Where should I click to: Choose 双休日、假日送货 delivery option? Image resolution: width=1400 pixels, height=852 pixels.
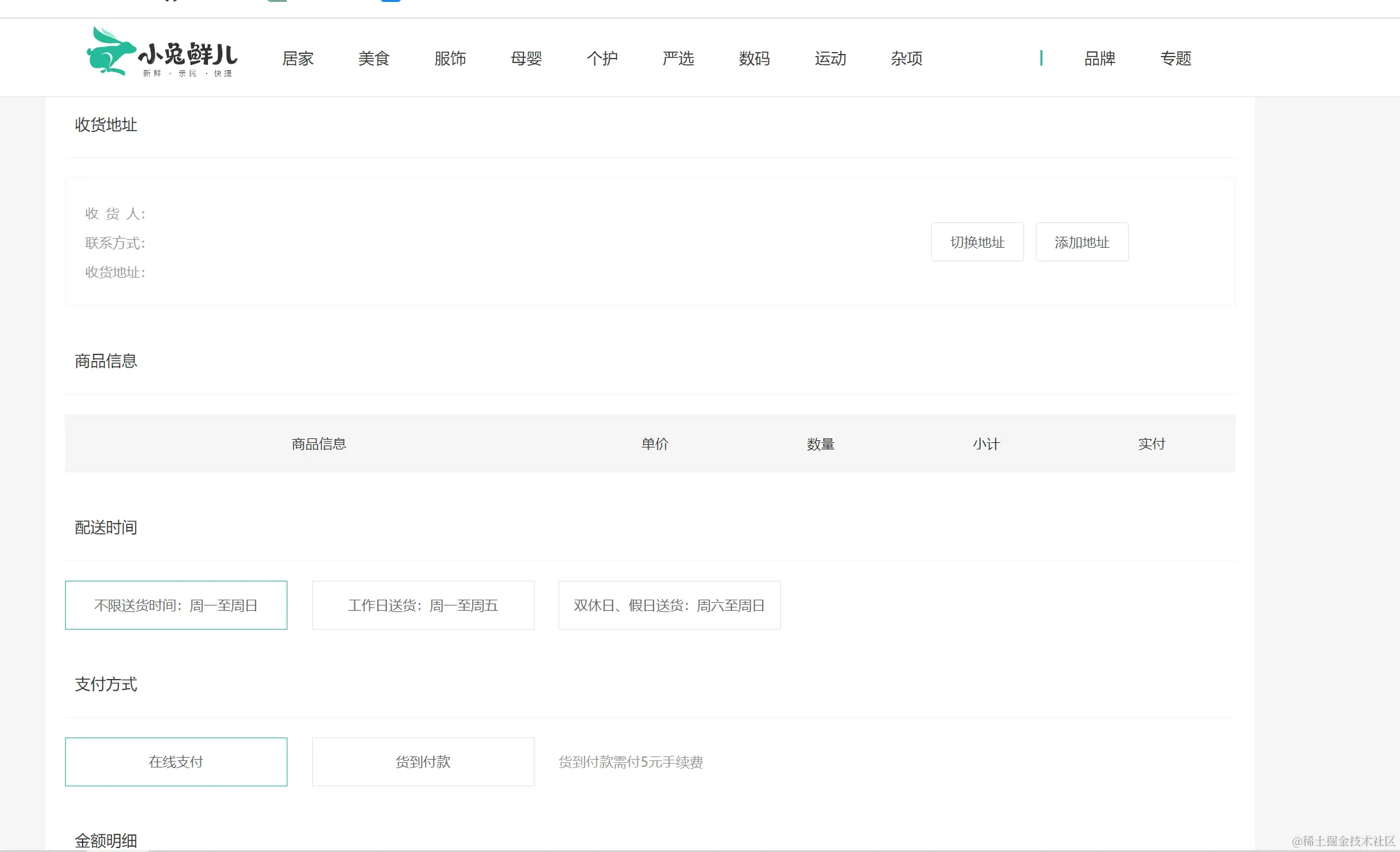(x=669, y=605)
